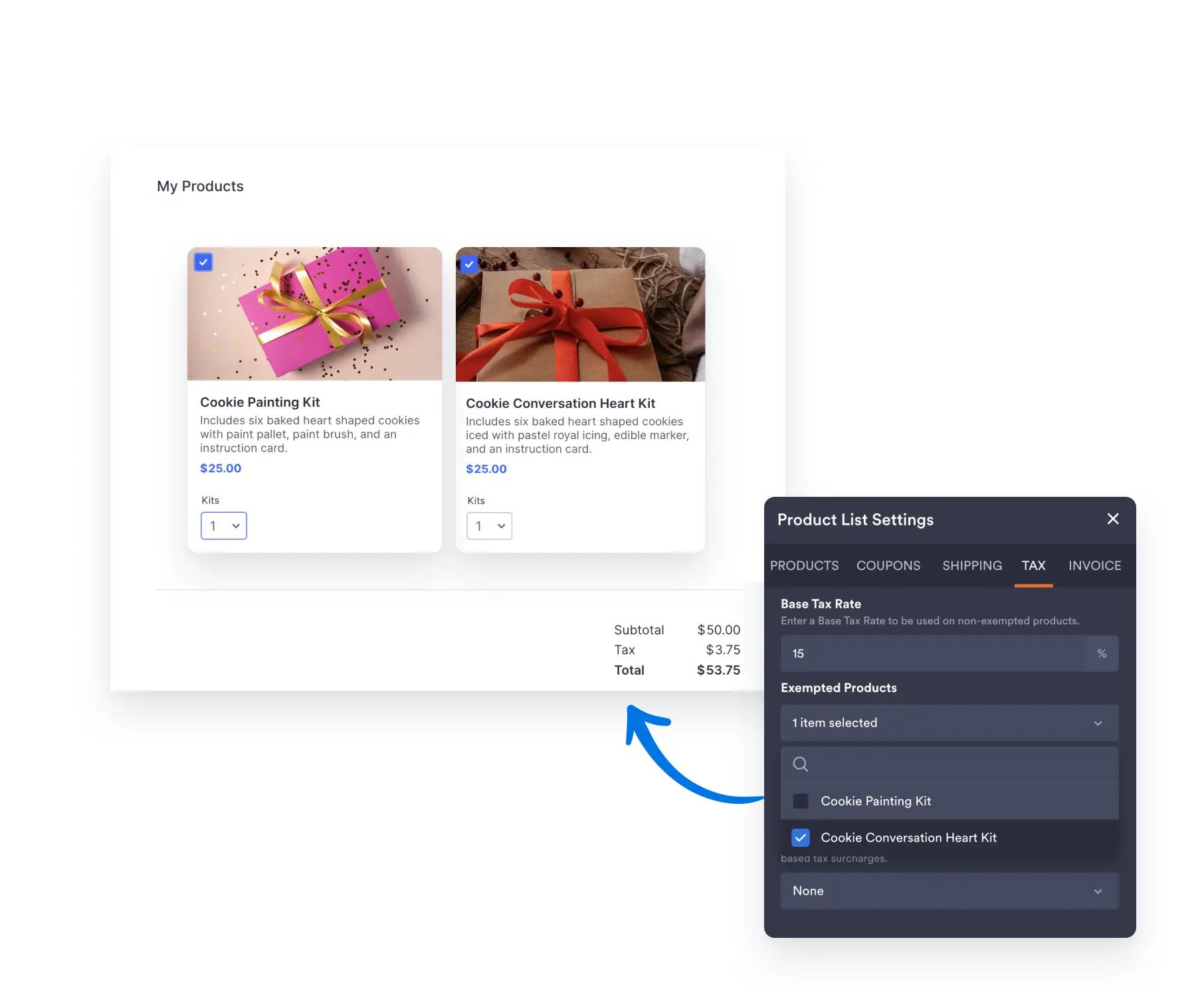1204x991 pixels.
Task: Close the Product List Settings panel
Action: [x=1113, y=519]
